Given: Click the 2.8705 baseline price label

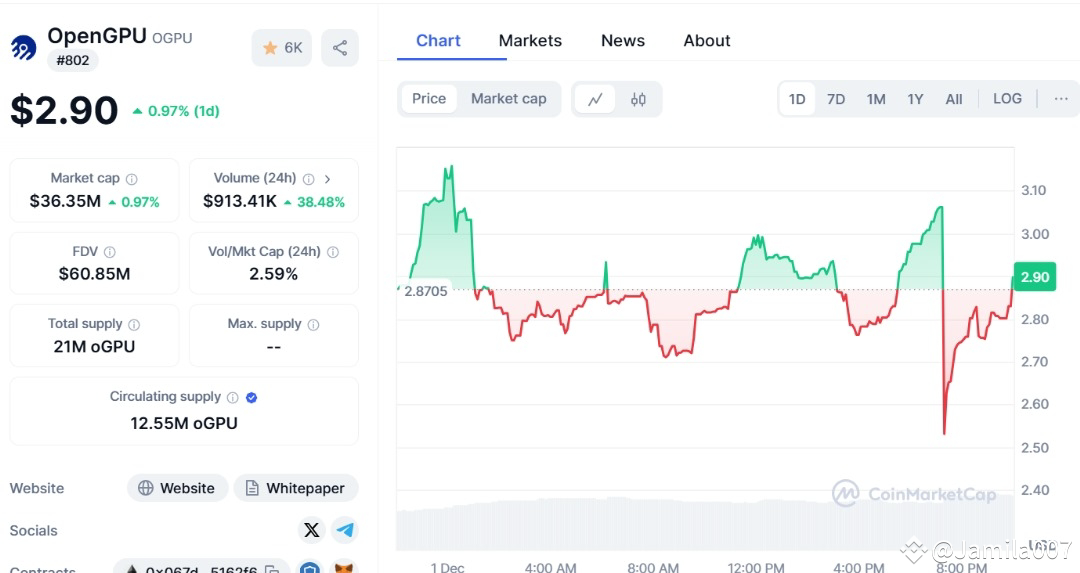Looking at the screenshot, I should pyautogui.click(x=426, y=291).
